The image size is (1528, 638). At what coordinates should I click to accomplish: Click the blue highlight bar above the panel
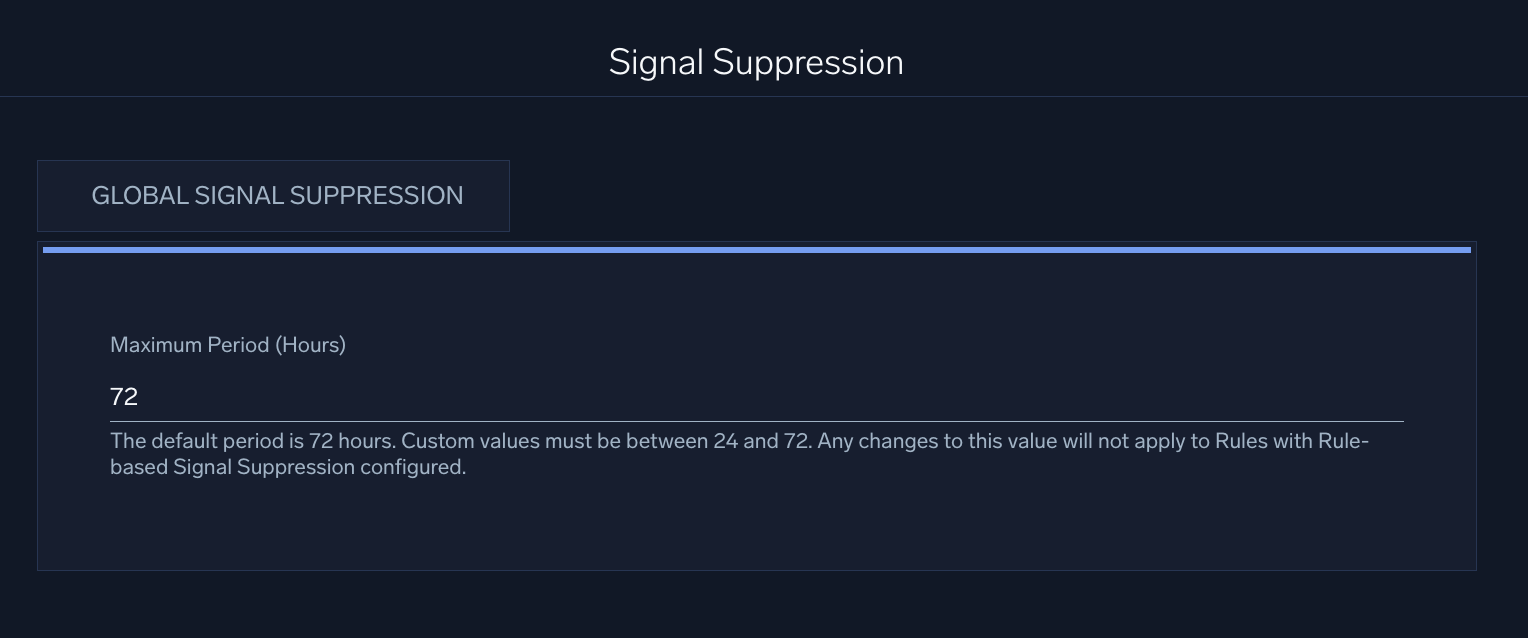tap(755, 248)
